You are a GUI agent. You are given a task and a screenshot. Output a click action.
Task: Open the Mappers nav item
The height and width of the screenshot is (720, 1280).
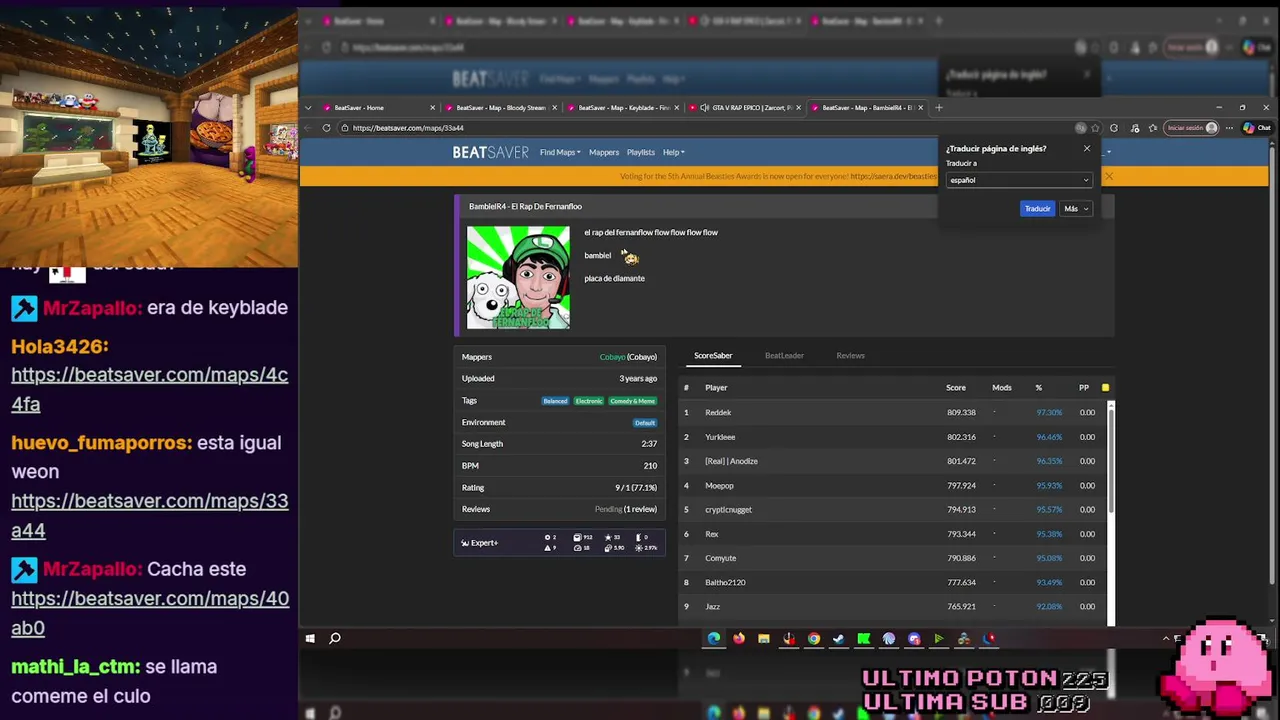603,152
